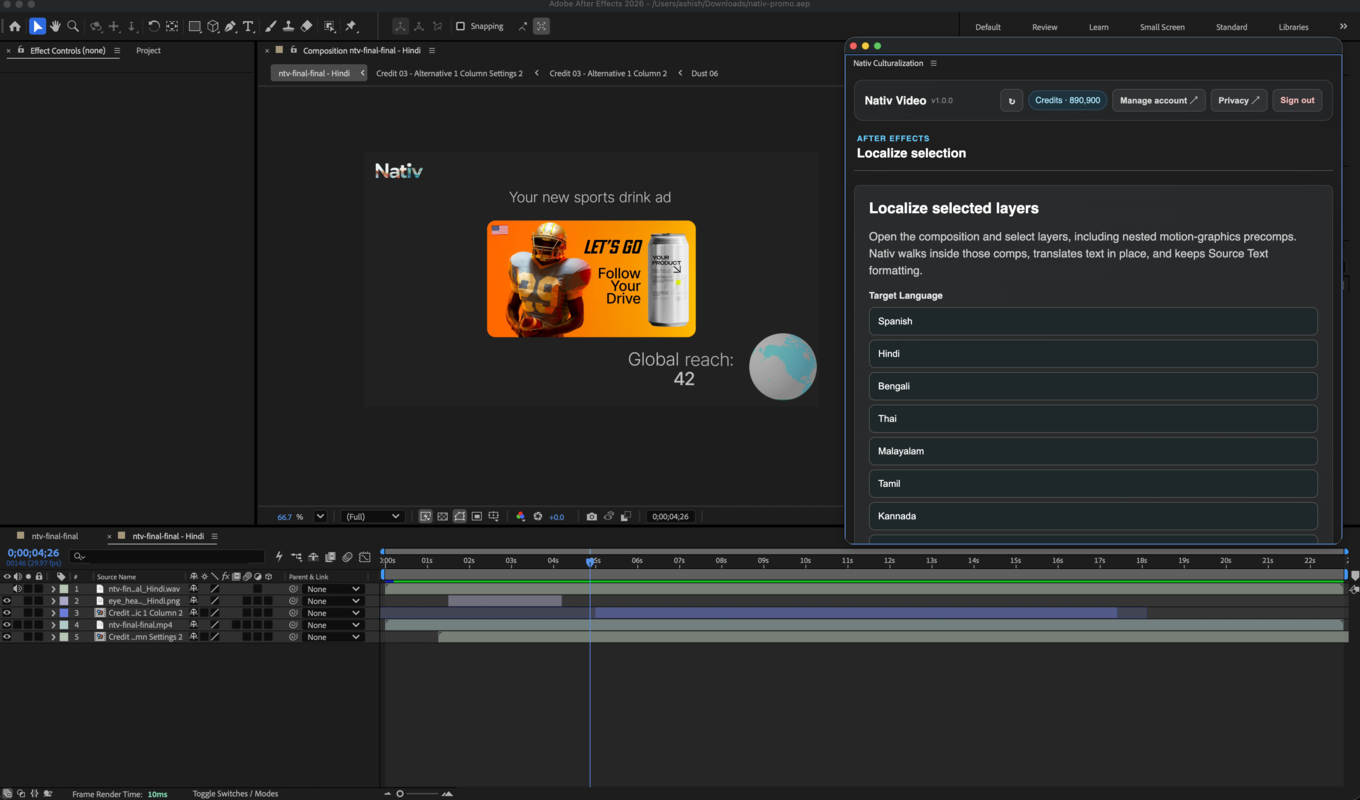Open parent dropdown for layer 5
Screen dimensions: 1360x800
333,637
